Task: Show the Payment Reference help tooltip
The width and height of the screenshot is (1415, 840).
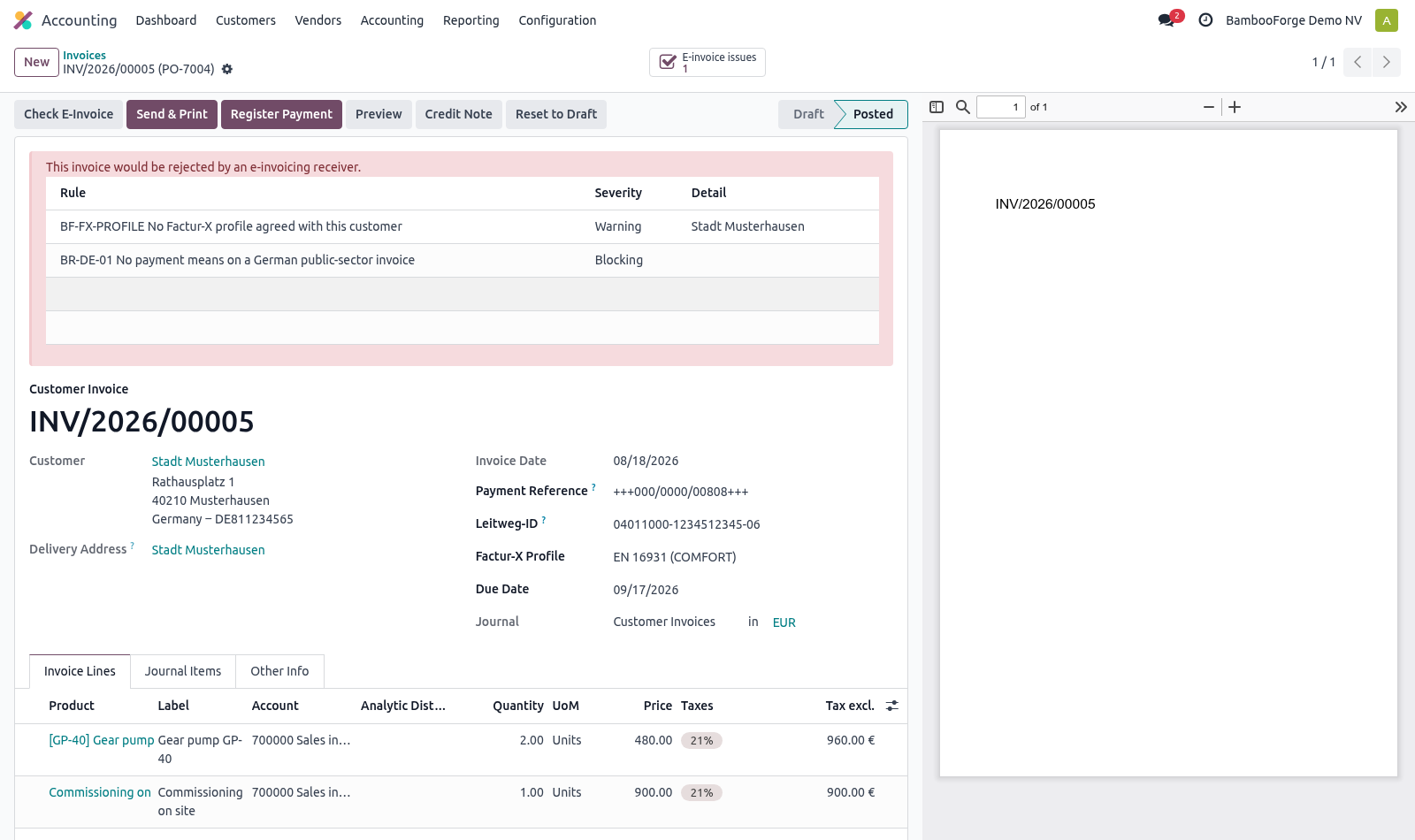Action: point(593,487)
